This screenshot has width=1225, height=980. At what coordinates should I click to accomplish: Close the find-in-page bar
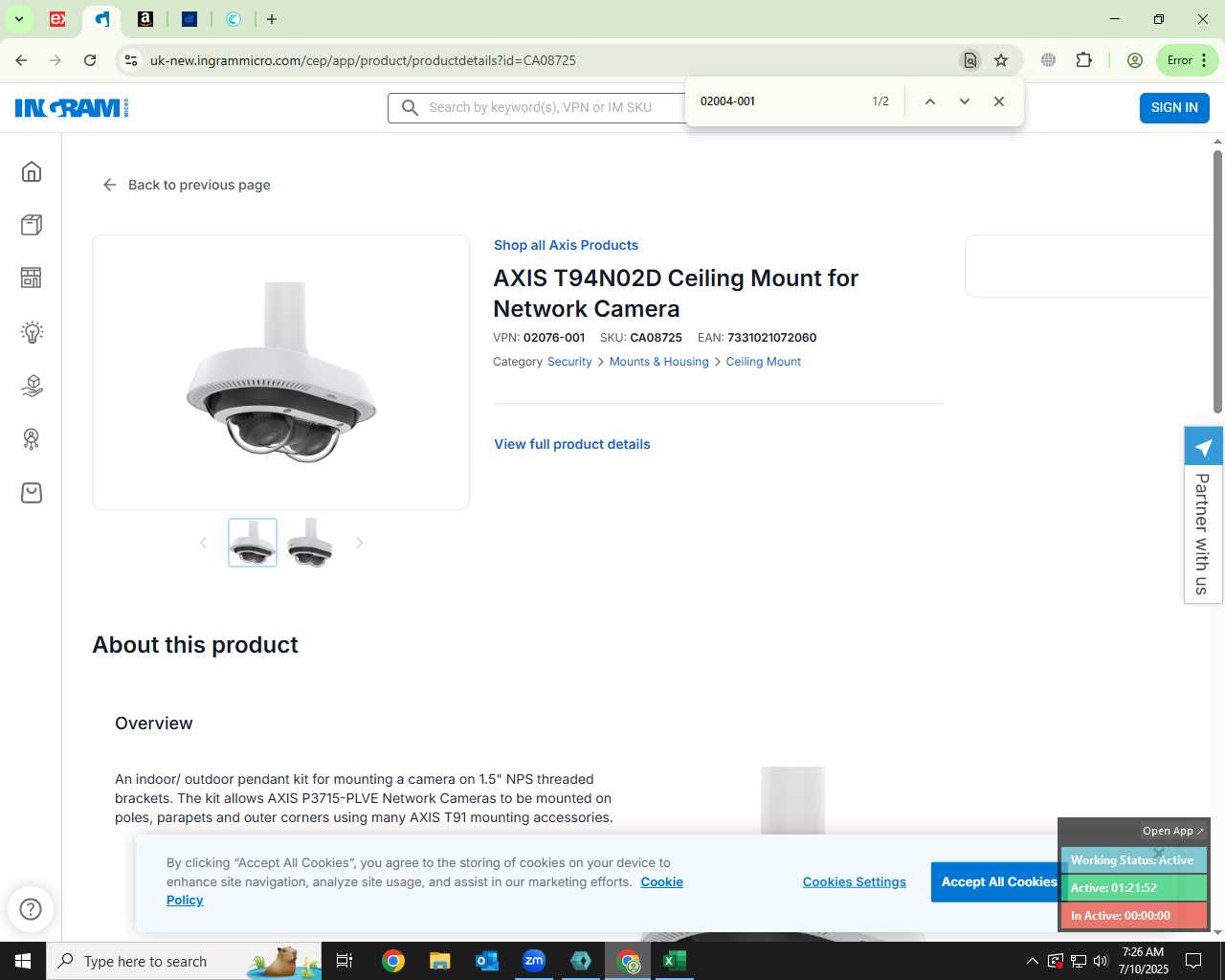coord(999,101)
